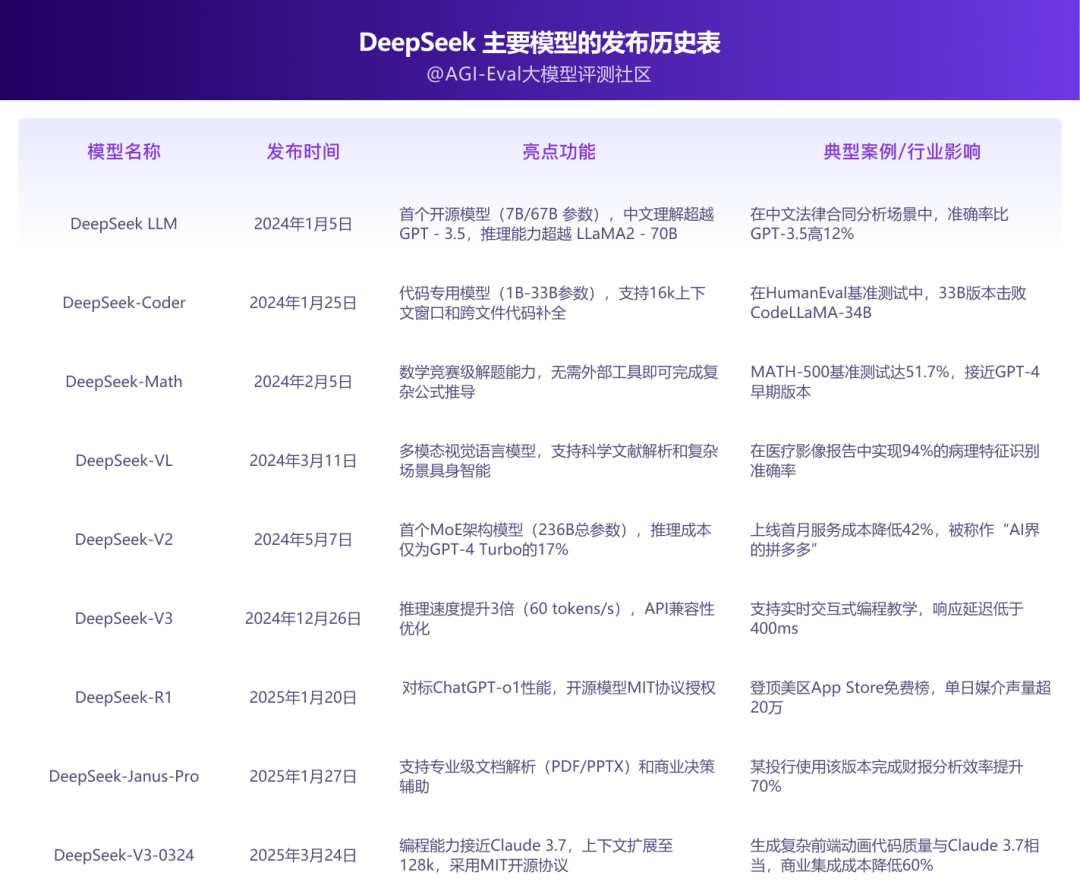Click feature text '编程能力接近Claude 3.7'

click(483, 846)
